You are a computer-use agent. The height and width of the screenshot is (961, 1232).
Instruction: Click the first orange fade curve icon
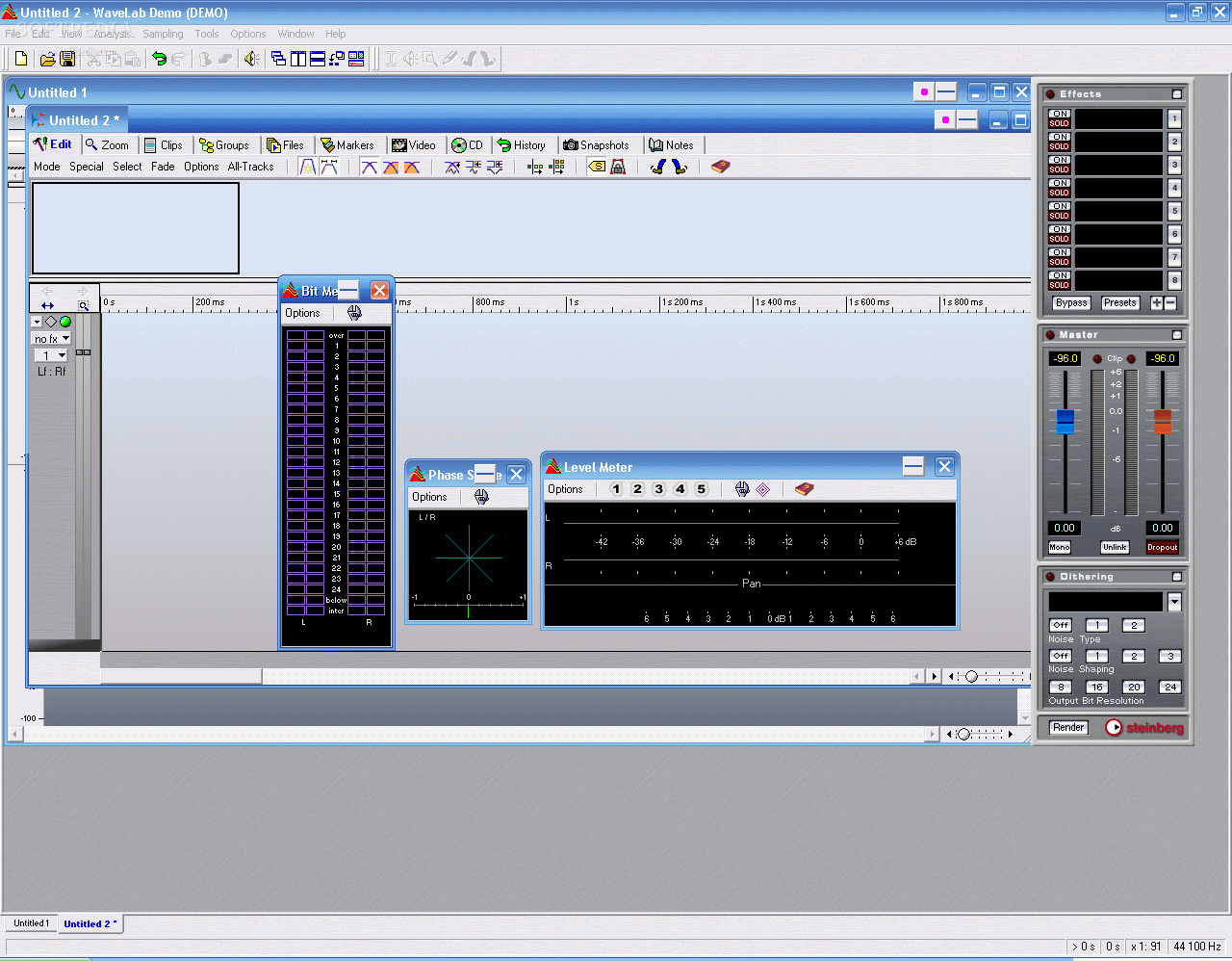pos(391,167)
